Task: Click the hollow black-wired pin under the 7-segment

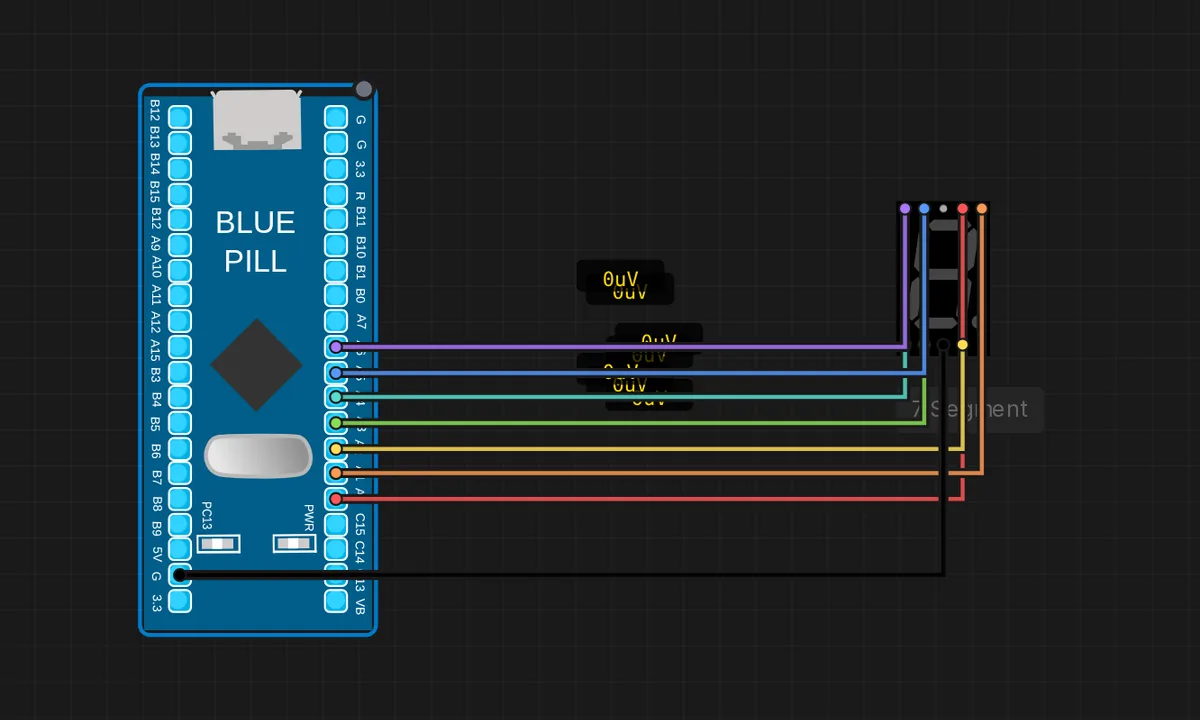Action: 943,344
